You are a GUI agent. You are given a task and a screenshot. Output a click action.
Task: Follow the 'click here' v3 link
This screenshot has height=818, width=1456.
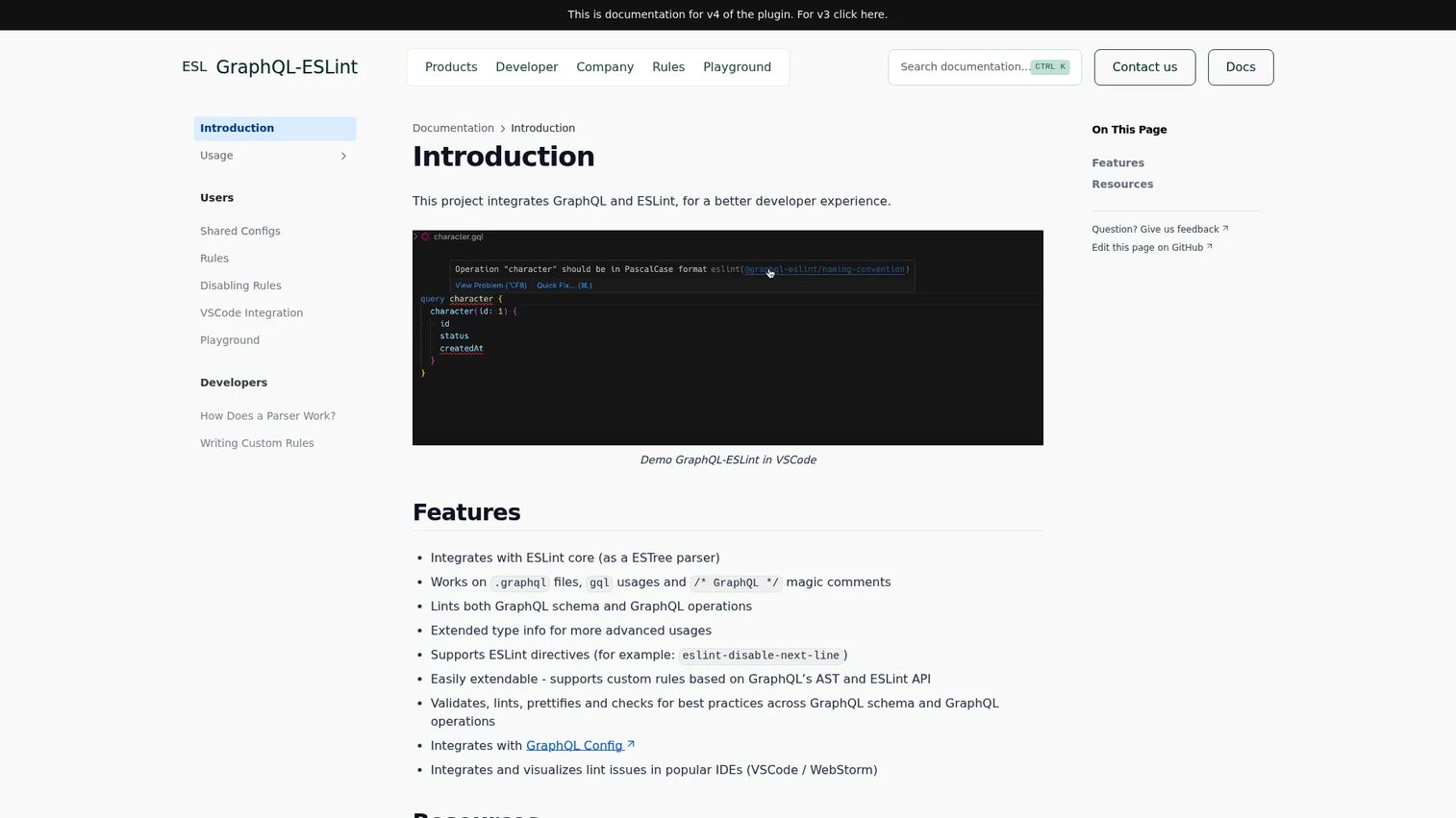point(860,14)
